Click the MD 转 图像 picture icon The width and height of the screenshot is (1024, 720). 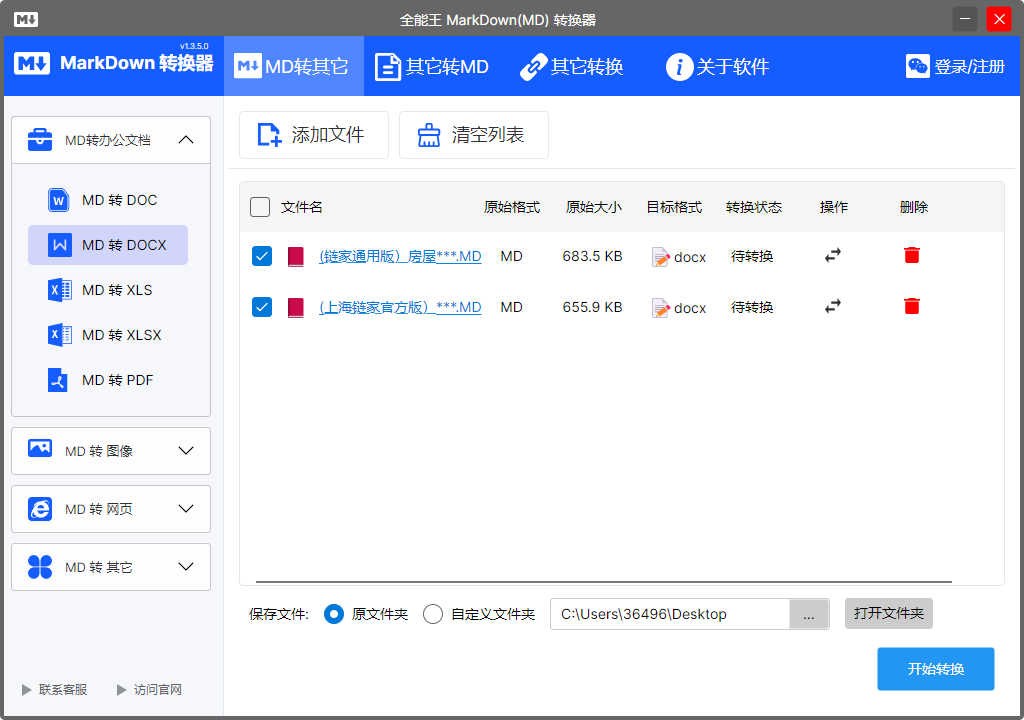point(40,448)
